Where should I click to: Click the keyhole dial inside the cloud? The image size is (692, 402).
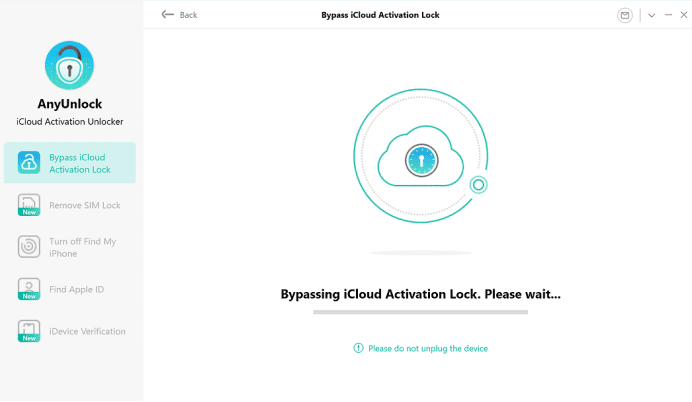[x=421, y=160]
